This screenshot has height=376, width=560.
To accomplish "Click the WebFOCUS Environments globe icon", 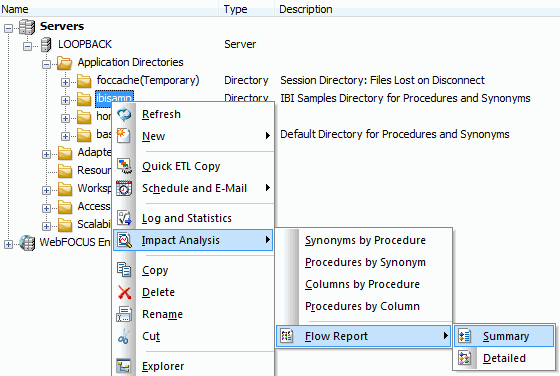I will tap(27, 243).
